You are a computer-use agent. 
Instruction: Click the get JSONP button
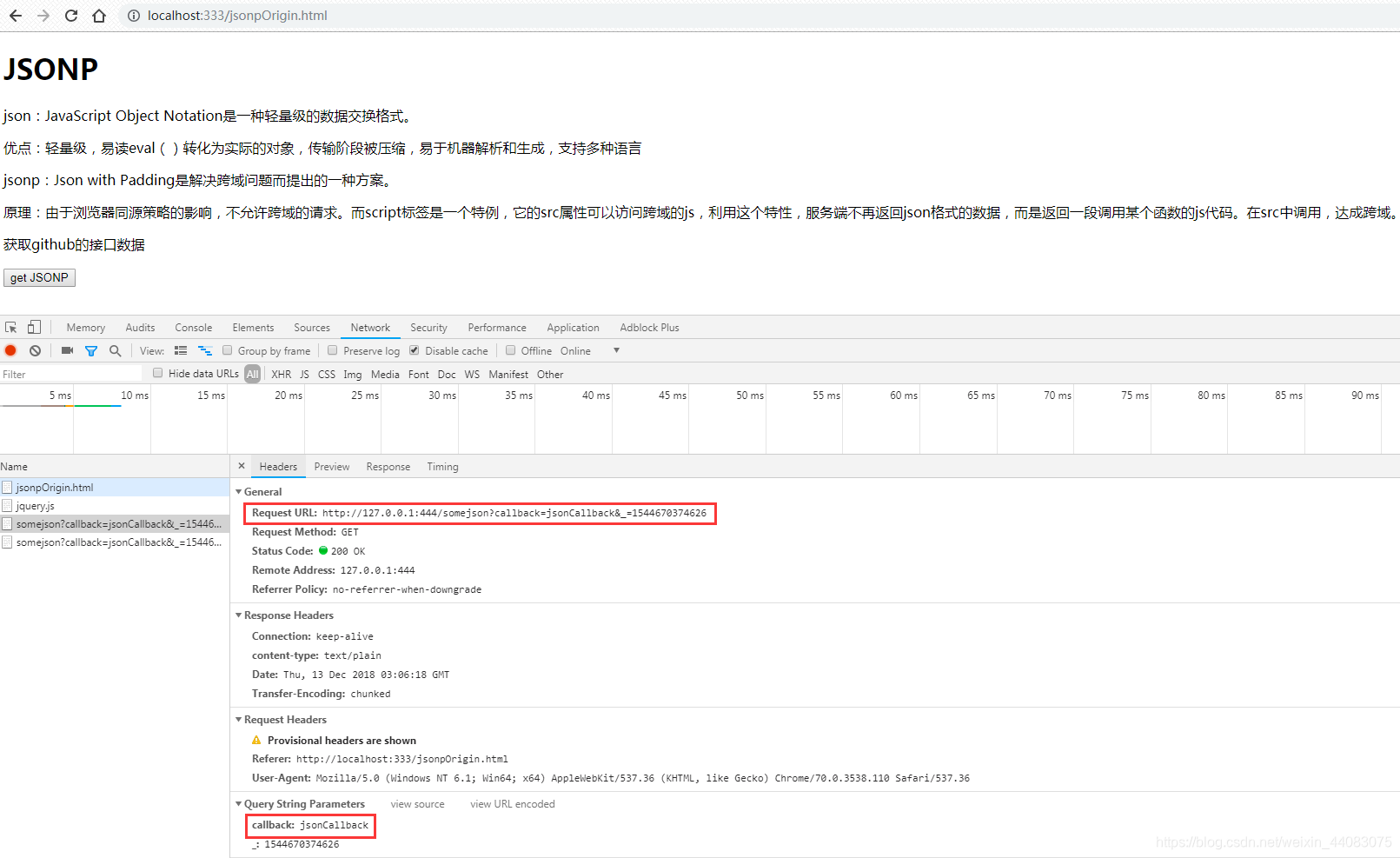click(39, 277)
